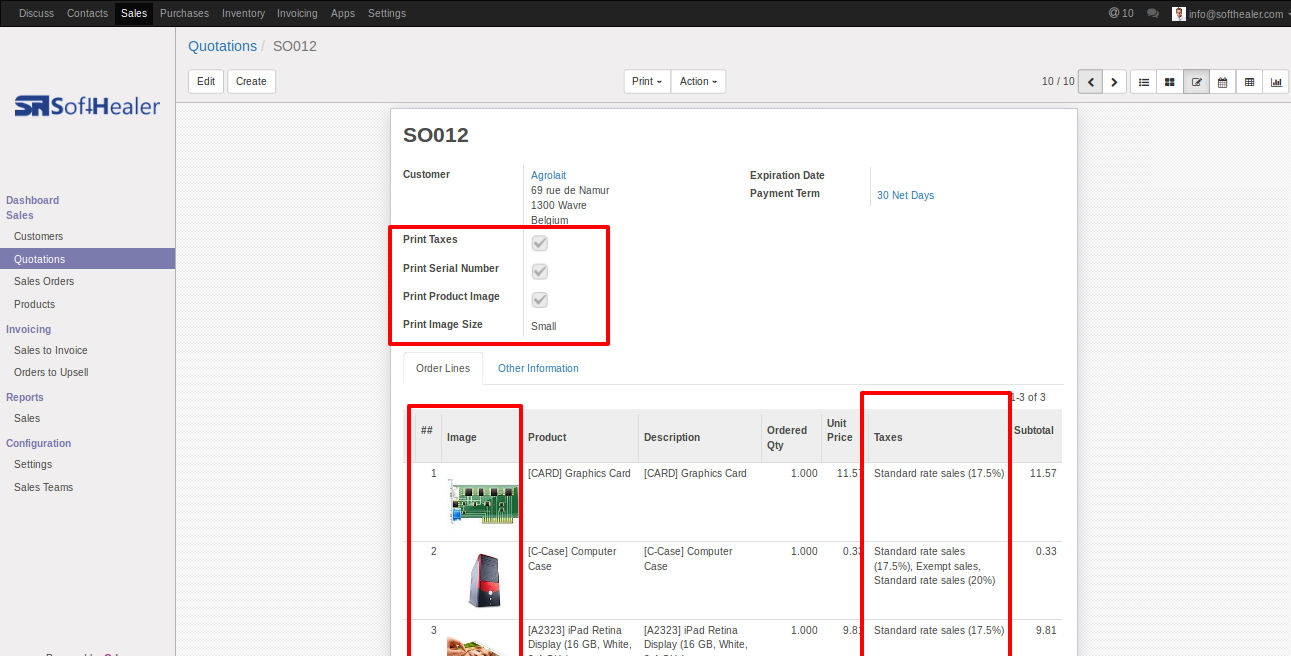Go to the previous record arrow

click(x=1090, y=82)
